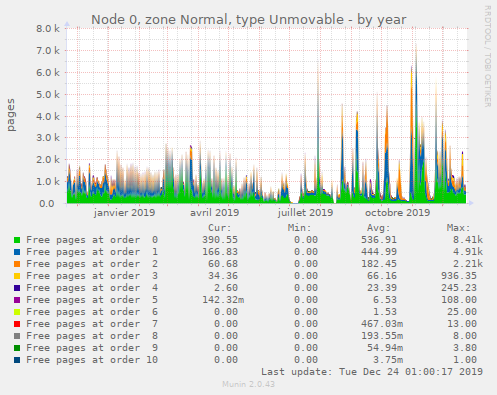Select 'Free pages at order 8' label

click(x=92, y=336)
